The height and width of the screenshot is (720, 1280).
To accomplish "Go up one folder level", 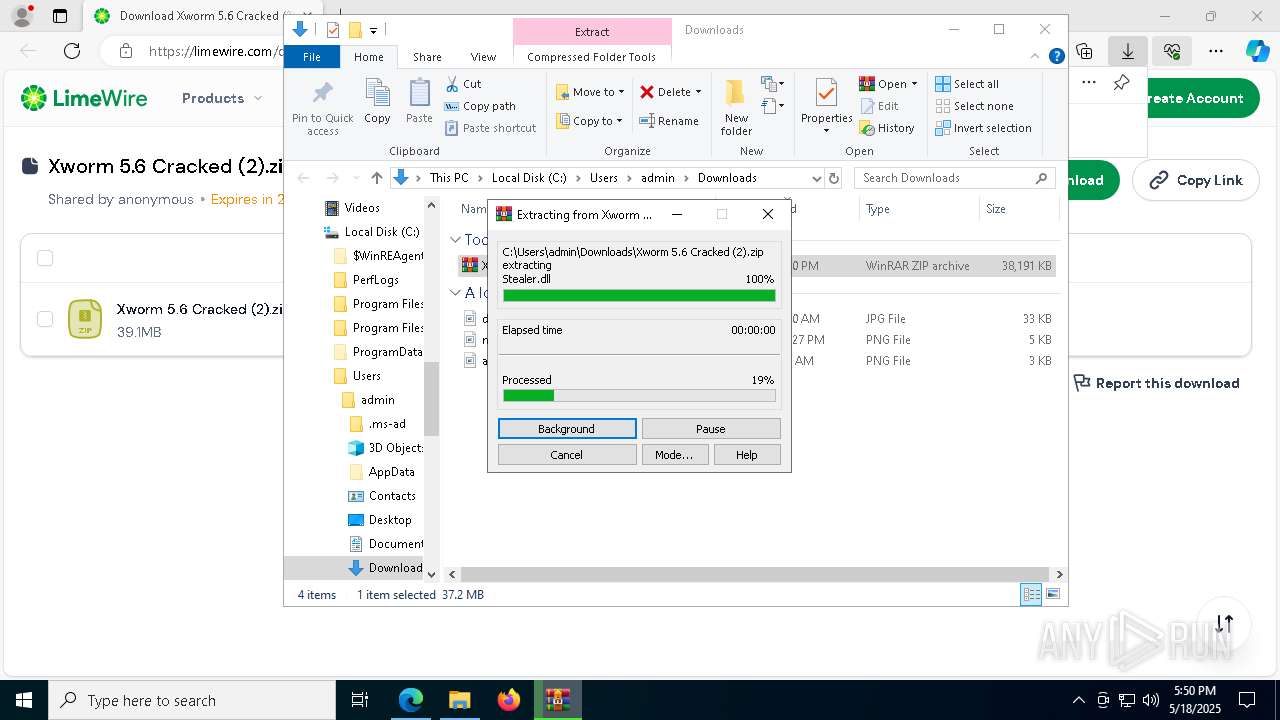I will click(376, 178).
